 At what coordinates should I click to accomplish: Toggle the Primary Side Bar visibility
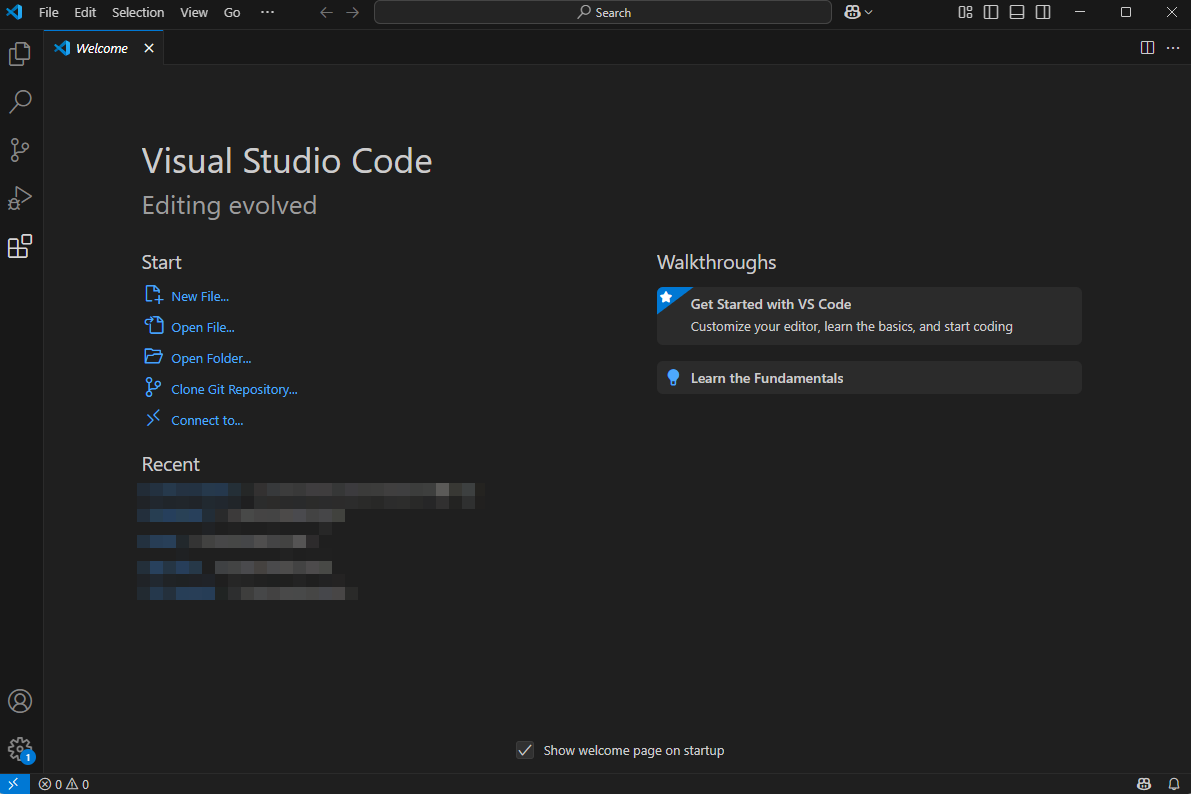click(x=991, y=12)
